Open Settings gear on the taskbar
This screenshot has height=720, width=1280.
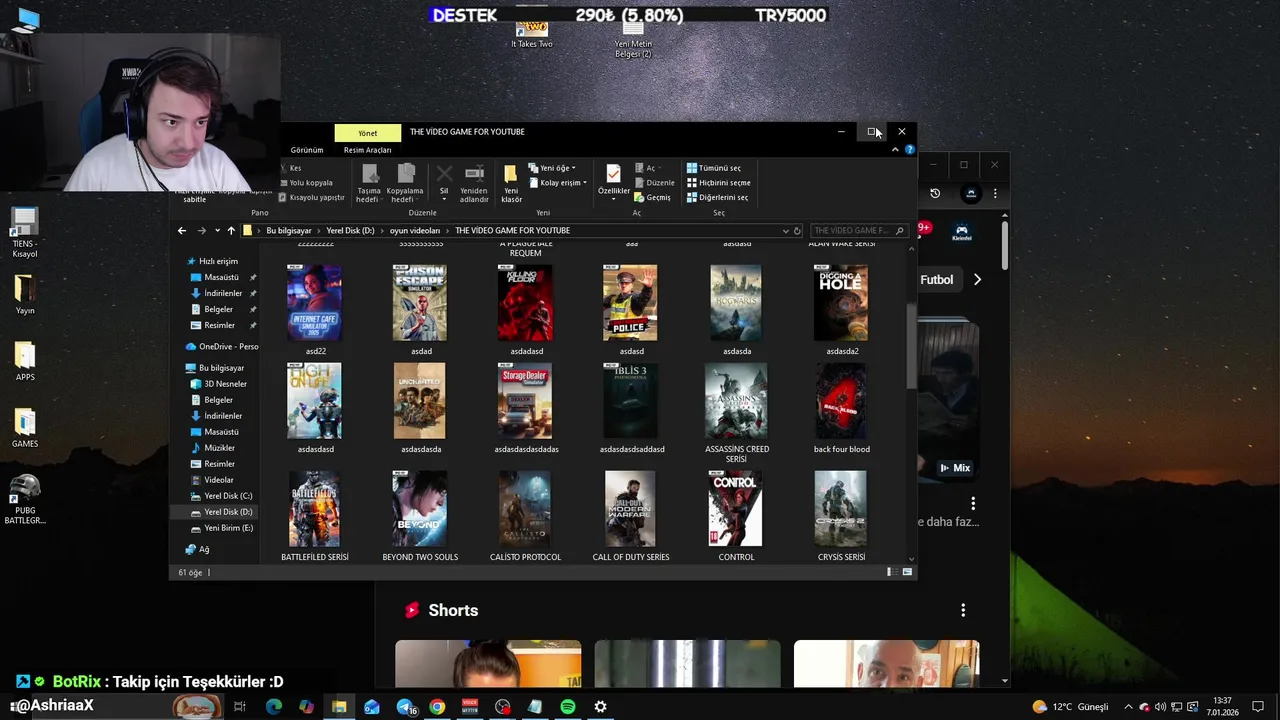600,707
